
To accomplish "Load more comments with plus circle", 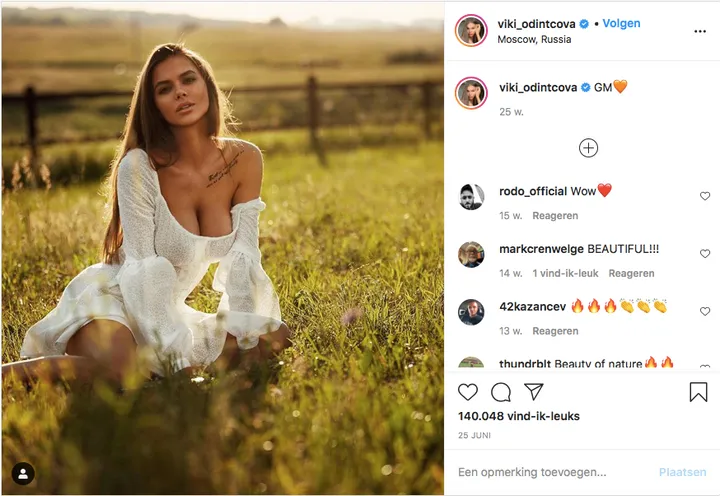I will pyautogui.click(x=588, y=148).
